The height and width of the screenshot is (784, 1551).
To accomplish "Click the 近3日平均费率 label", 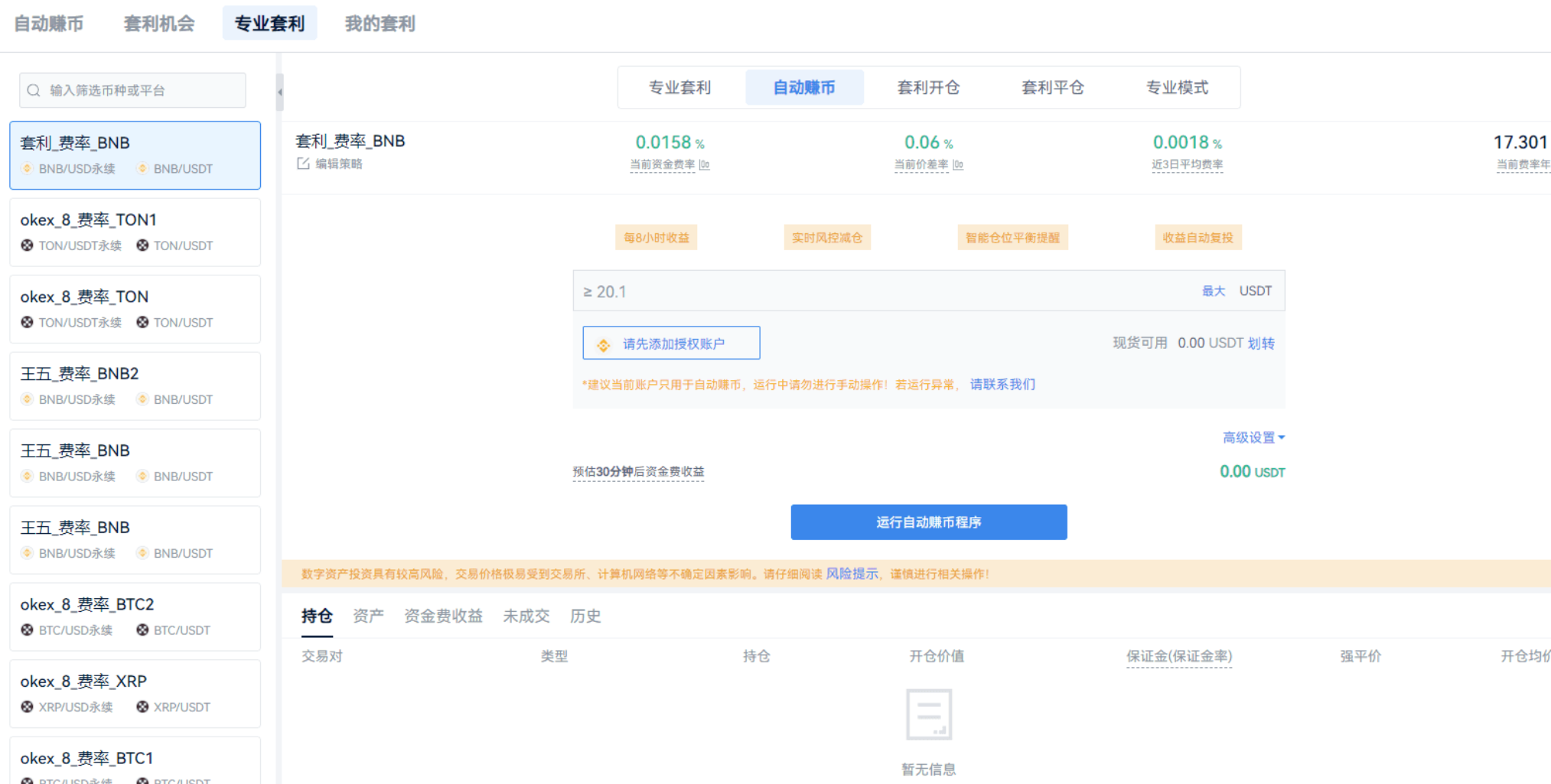I will [1188, 164].
